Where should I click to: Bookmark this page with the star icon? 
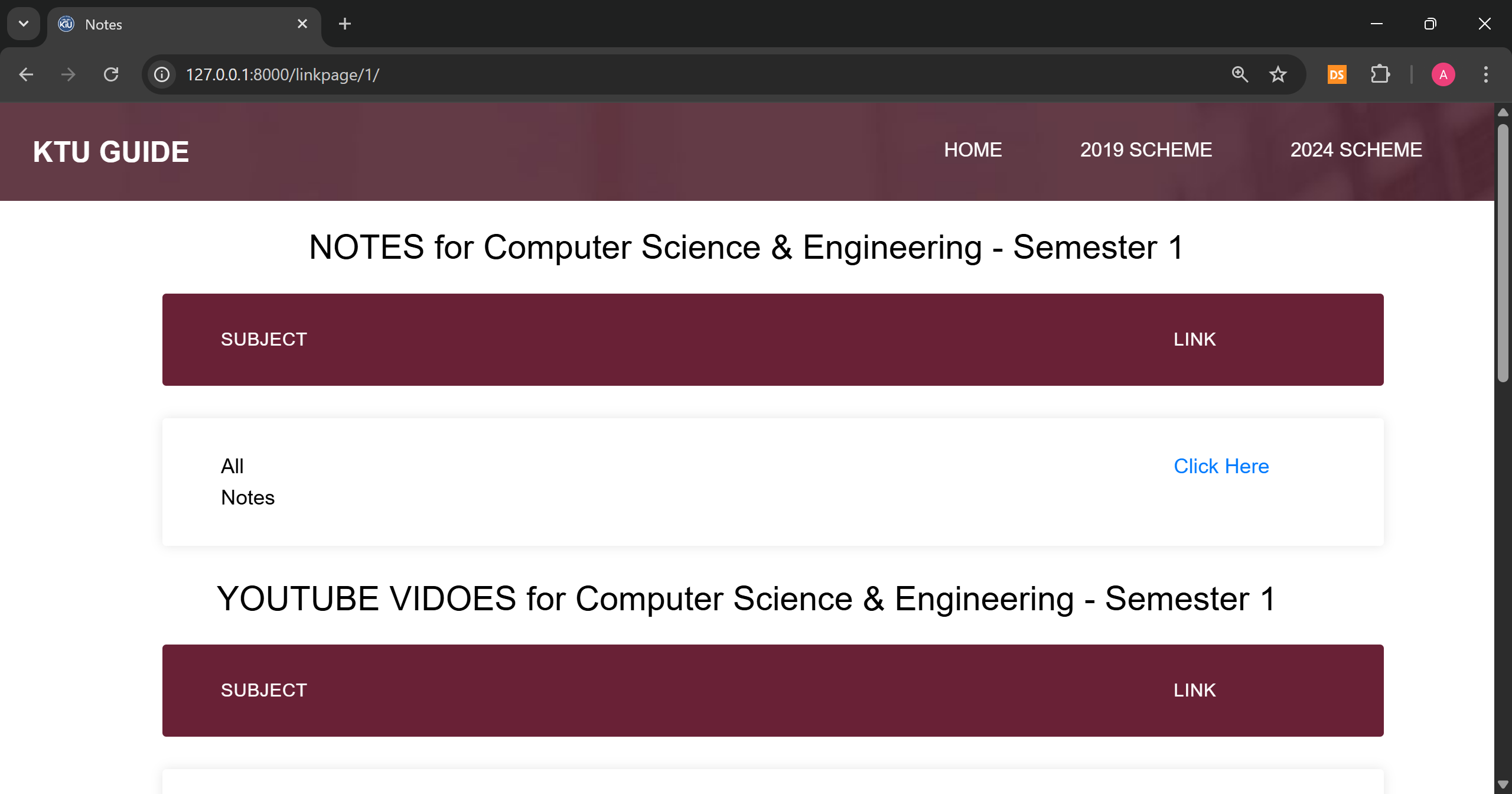coord(1278,74)
